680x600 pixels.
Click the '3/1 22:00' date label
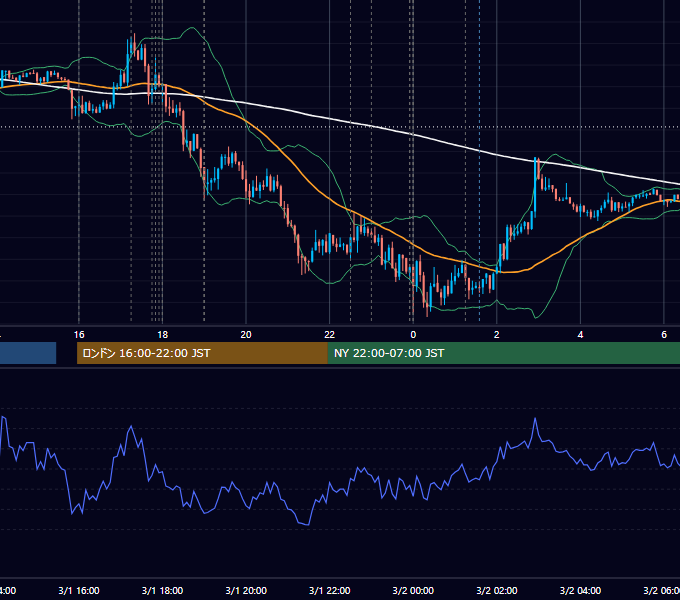pos(330,591)
